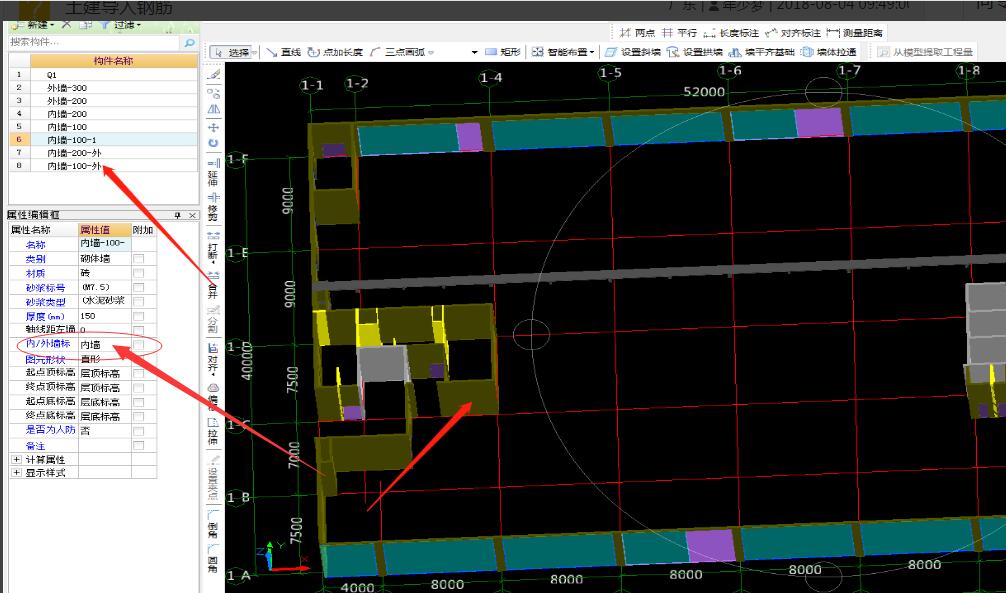Click the move arrows icon in vertical toolbar

[x=214, y=127]
